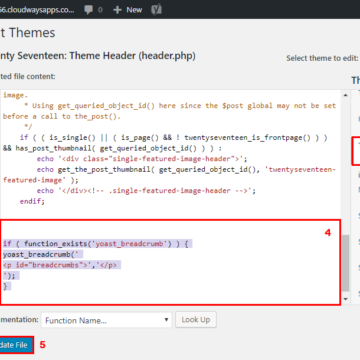
Task: Click the comment count number 0
Action: (x=100, y=10)
